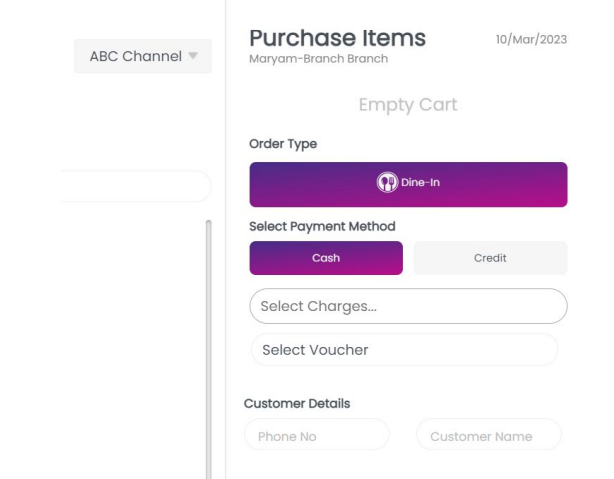Click the search box on the left panel

[135, 187]
